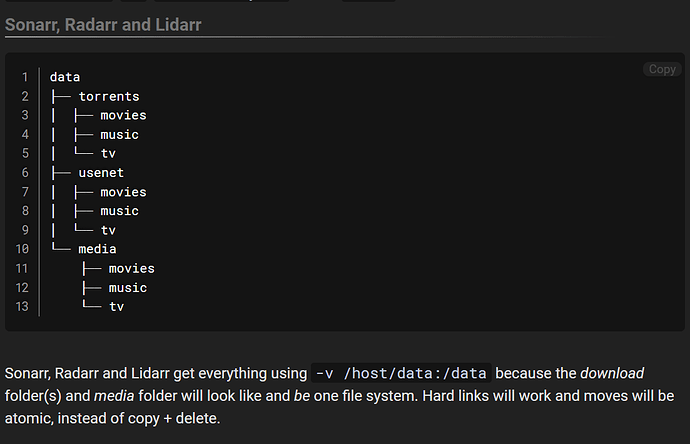Click "movies" under the torrents folder
Viewport: 690px width, 444px height.
[x=123, y=115]
